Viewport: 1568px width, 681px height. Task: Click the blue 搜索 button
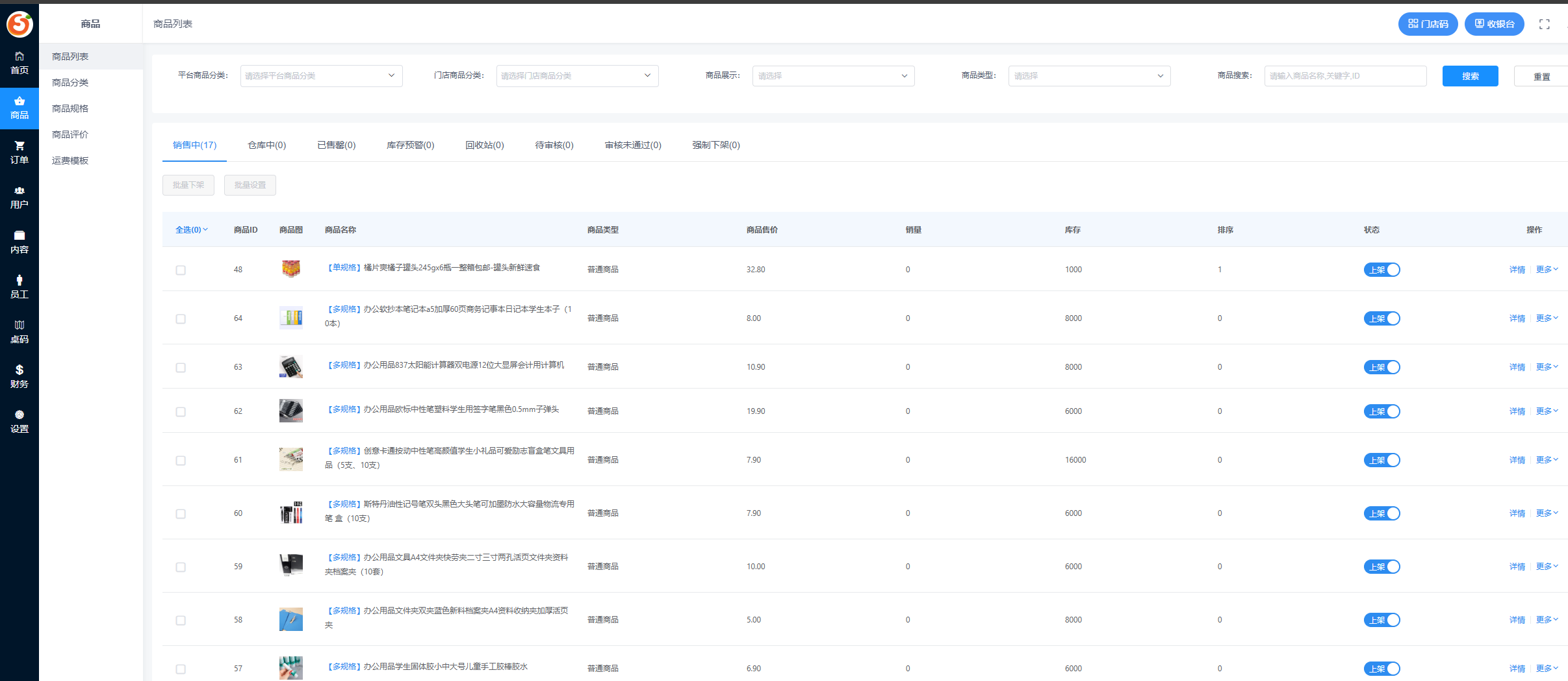(x=1470, y=76)
